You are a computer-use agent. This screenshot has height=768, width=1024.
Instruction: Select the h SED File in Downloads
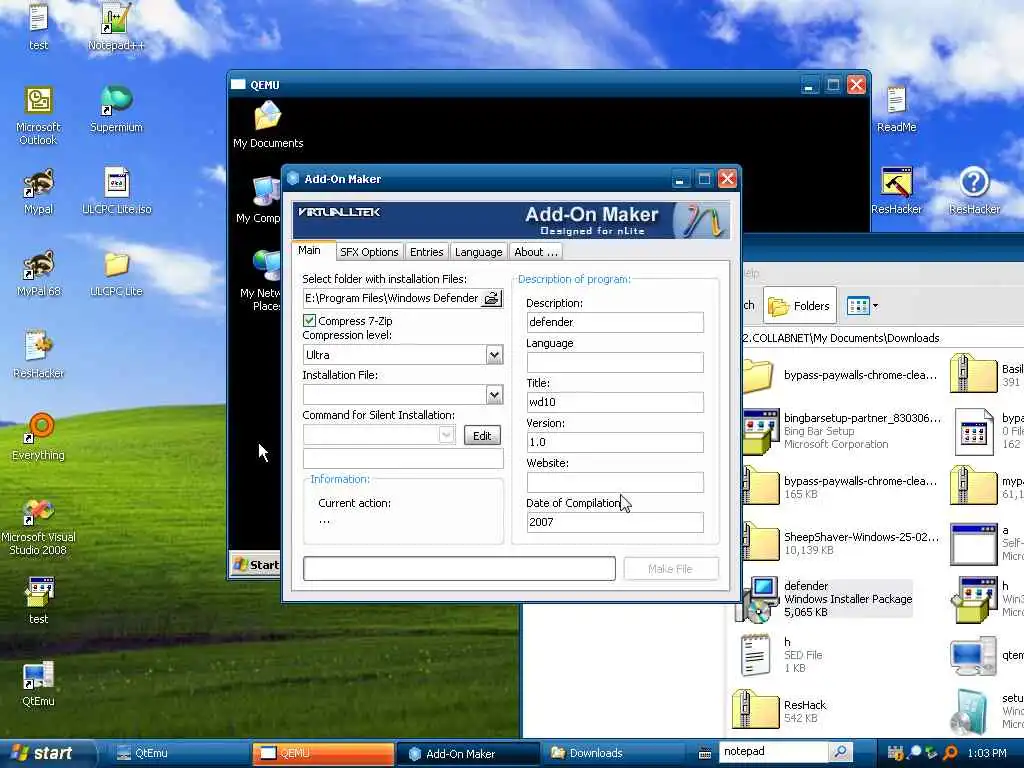[782, 654]
